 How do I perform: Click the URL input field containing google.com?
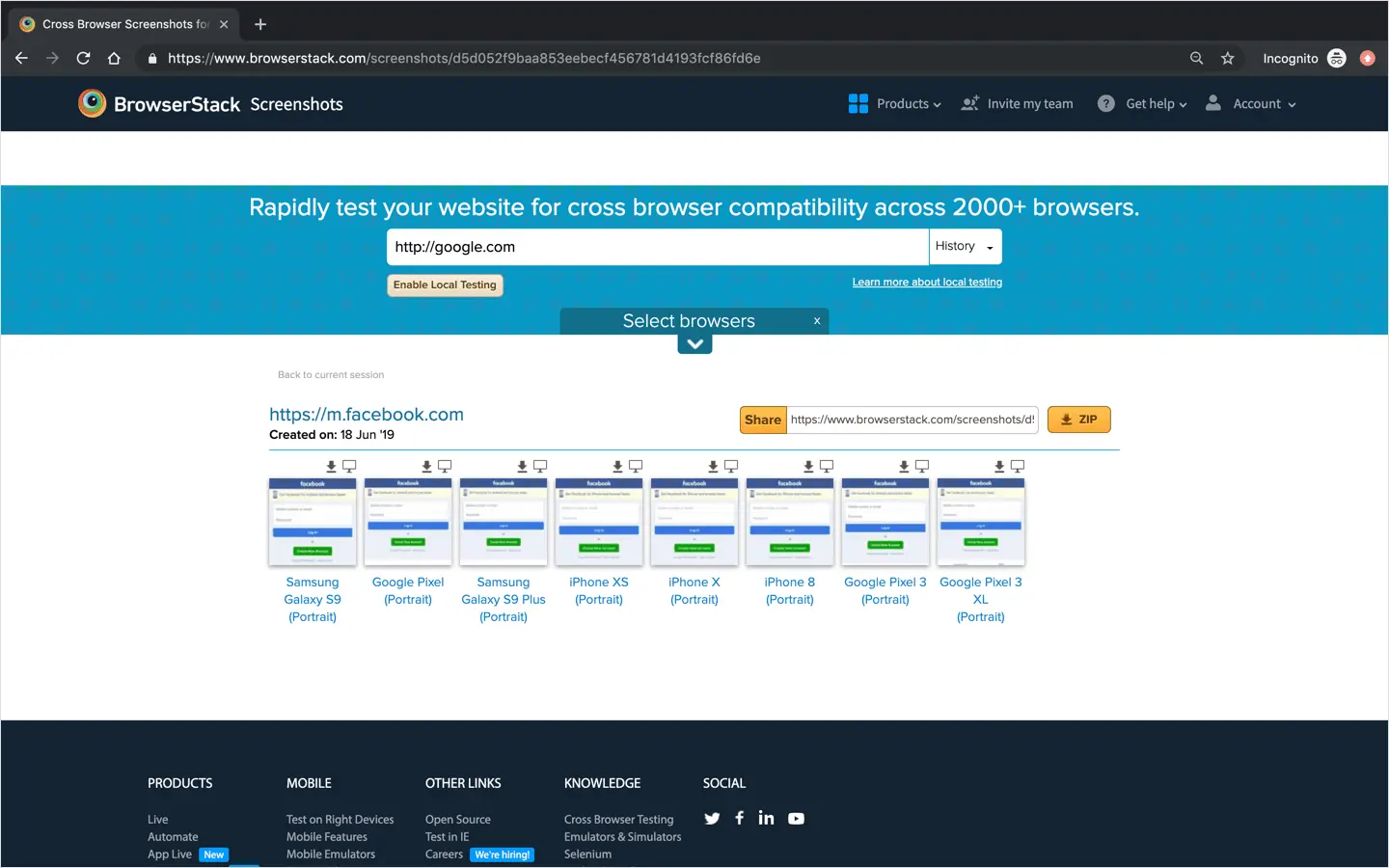pos(656,247)
